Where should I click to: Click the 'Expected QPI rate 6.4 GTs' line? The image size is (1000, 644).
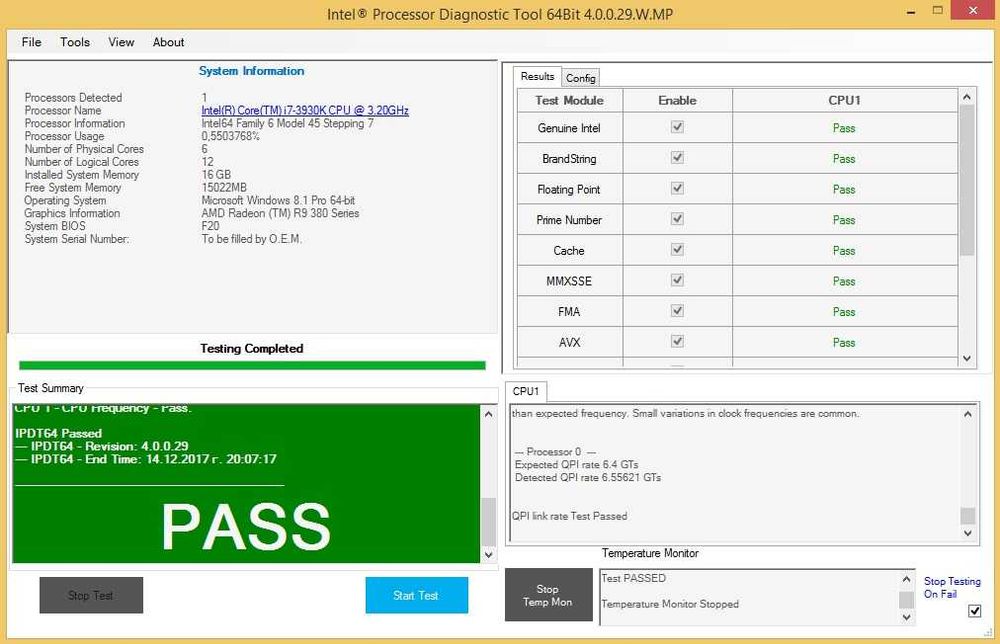(x=577, y=464)
